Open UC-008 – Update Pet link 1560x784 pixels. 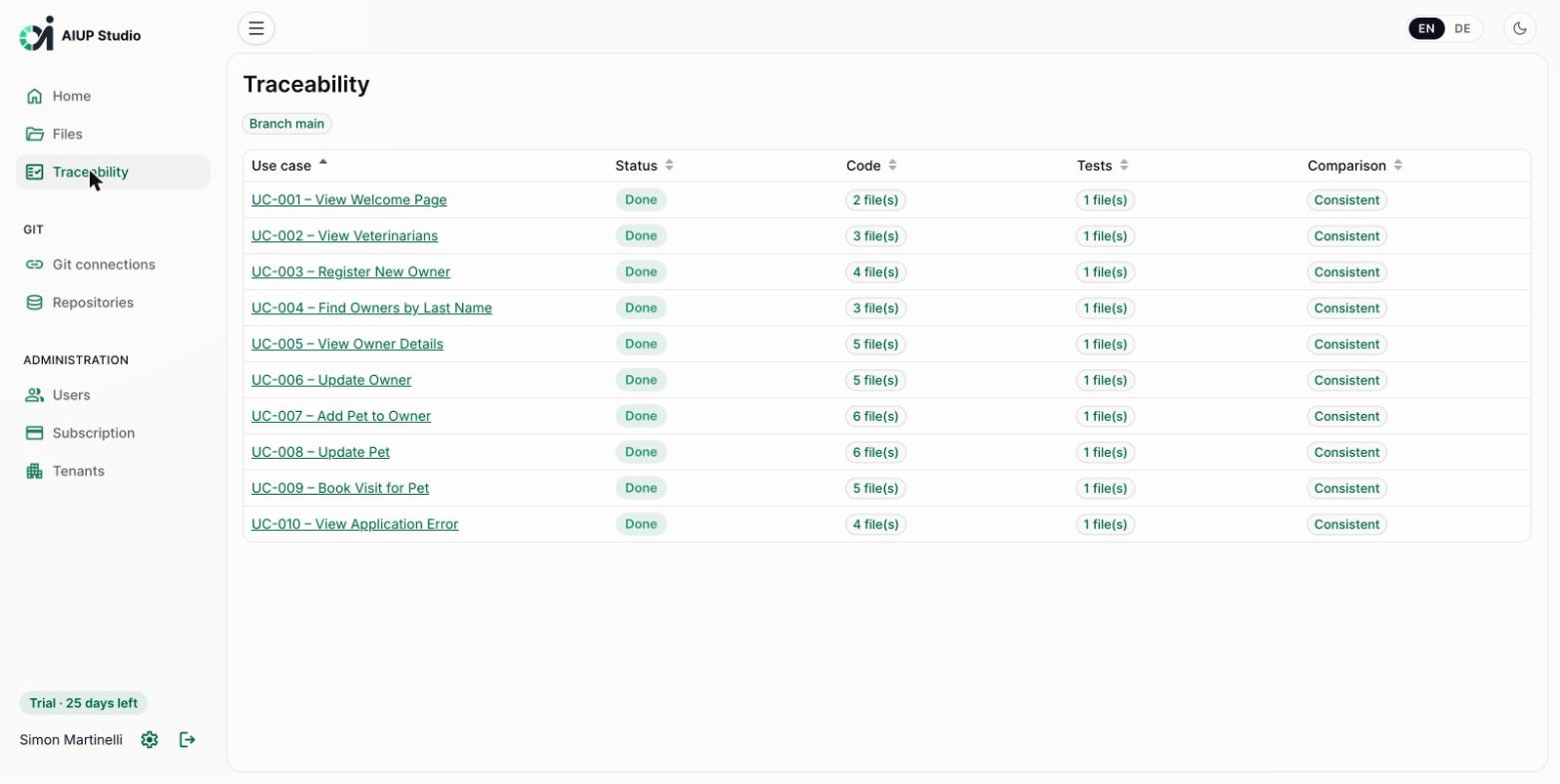click(x=320, y=451)
